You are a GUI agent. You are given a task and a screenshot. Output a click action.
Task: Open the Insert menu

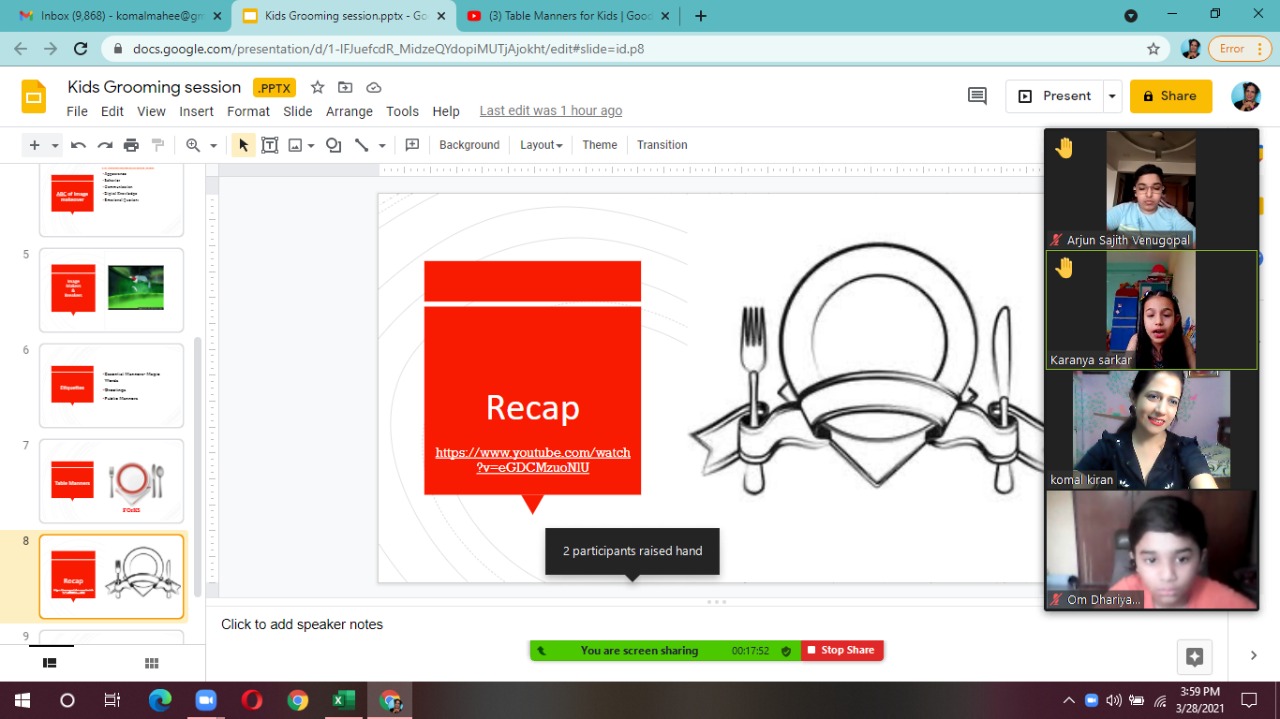tap(196, 111)
